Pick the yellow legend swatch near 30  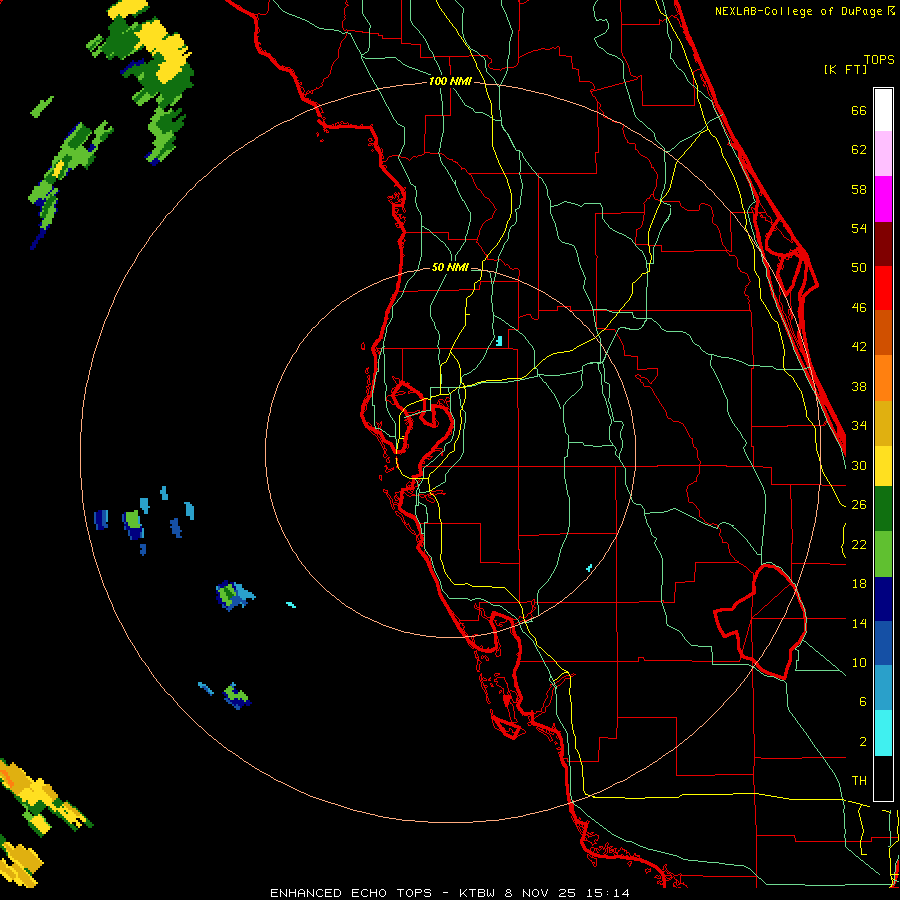click(883, 466)
